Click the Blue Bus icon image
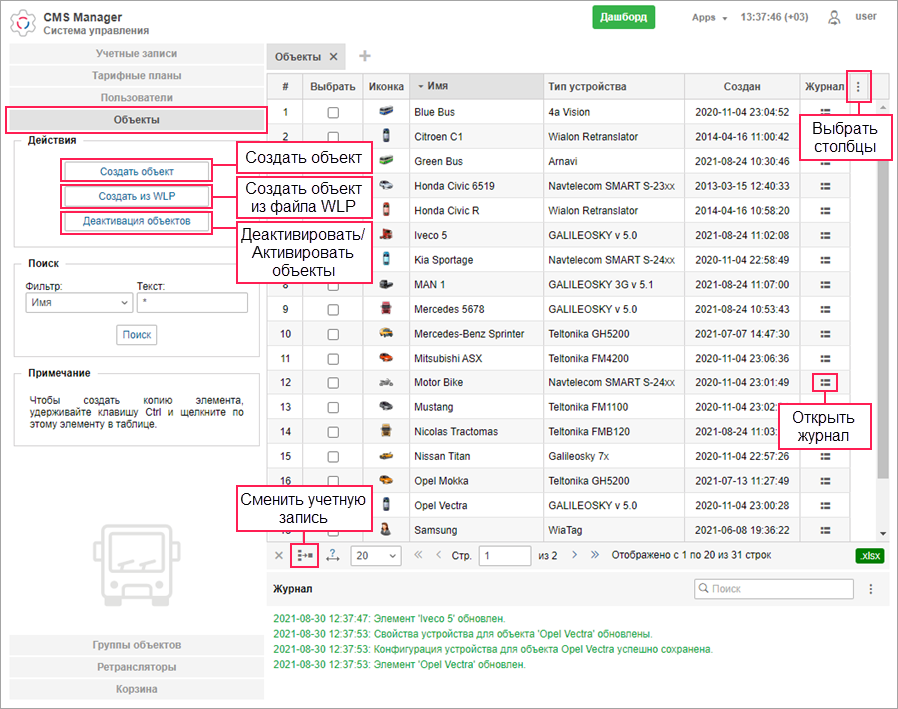This screenshot has height=709, width=898. coord(386,111)
